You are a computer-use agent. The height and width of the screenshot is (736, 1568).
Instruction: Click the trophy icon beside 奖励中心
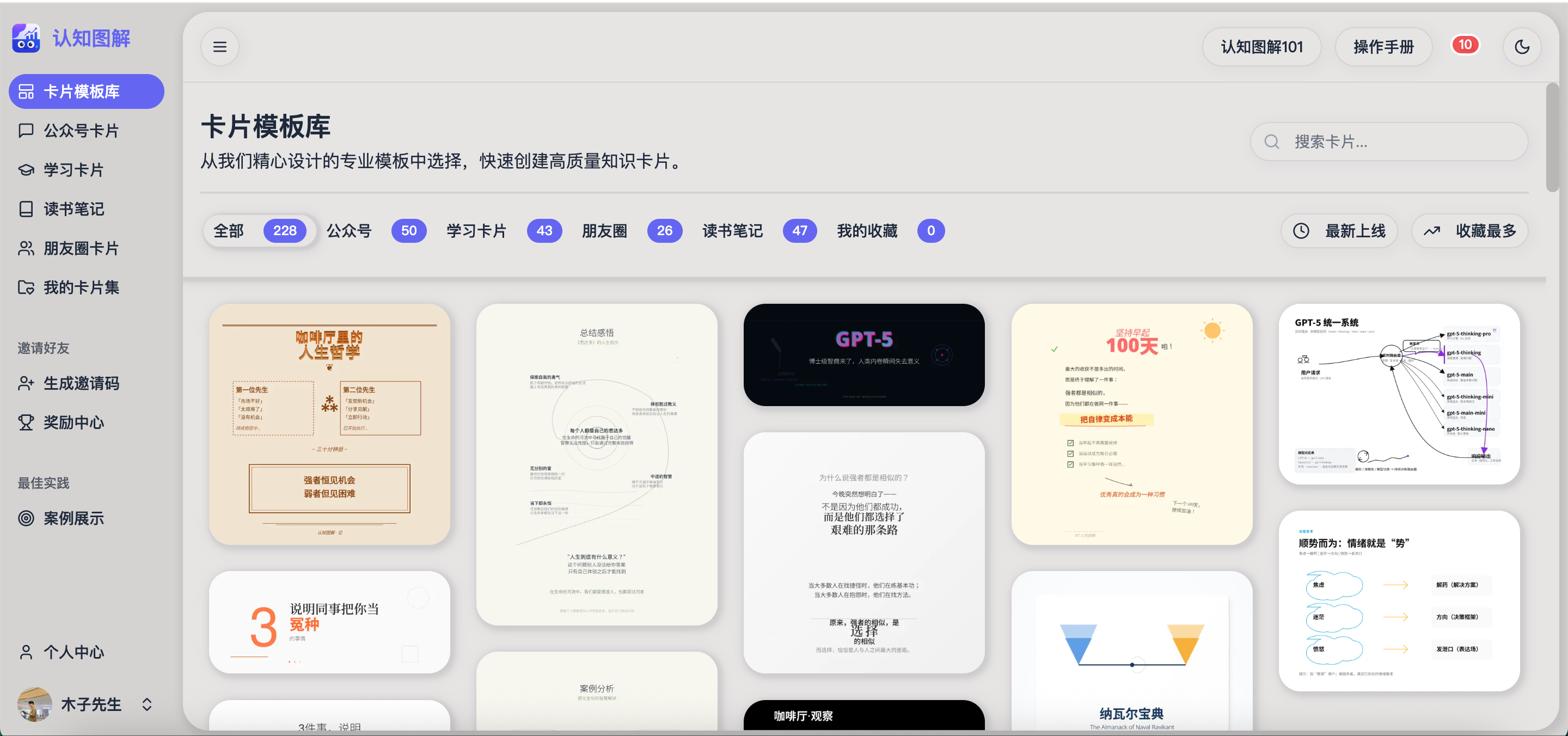pyautogui.click(x=26, y=422)
